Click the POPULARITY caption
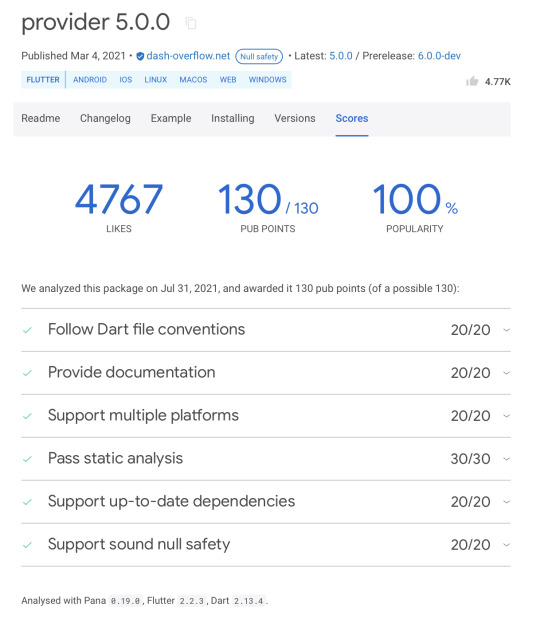The width and height of the screenshot is (540, 622). [x=415, y=229]
